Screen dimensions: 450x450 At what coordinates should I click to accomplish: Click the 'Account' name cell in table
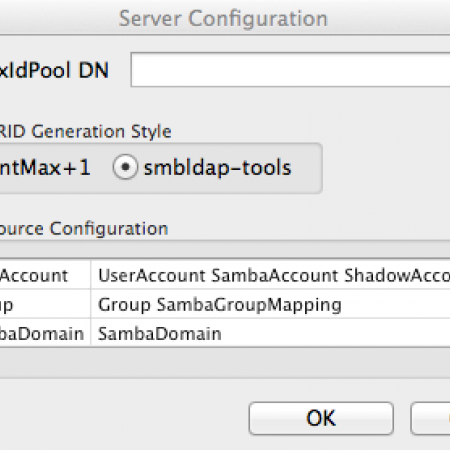click(45, 275)
